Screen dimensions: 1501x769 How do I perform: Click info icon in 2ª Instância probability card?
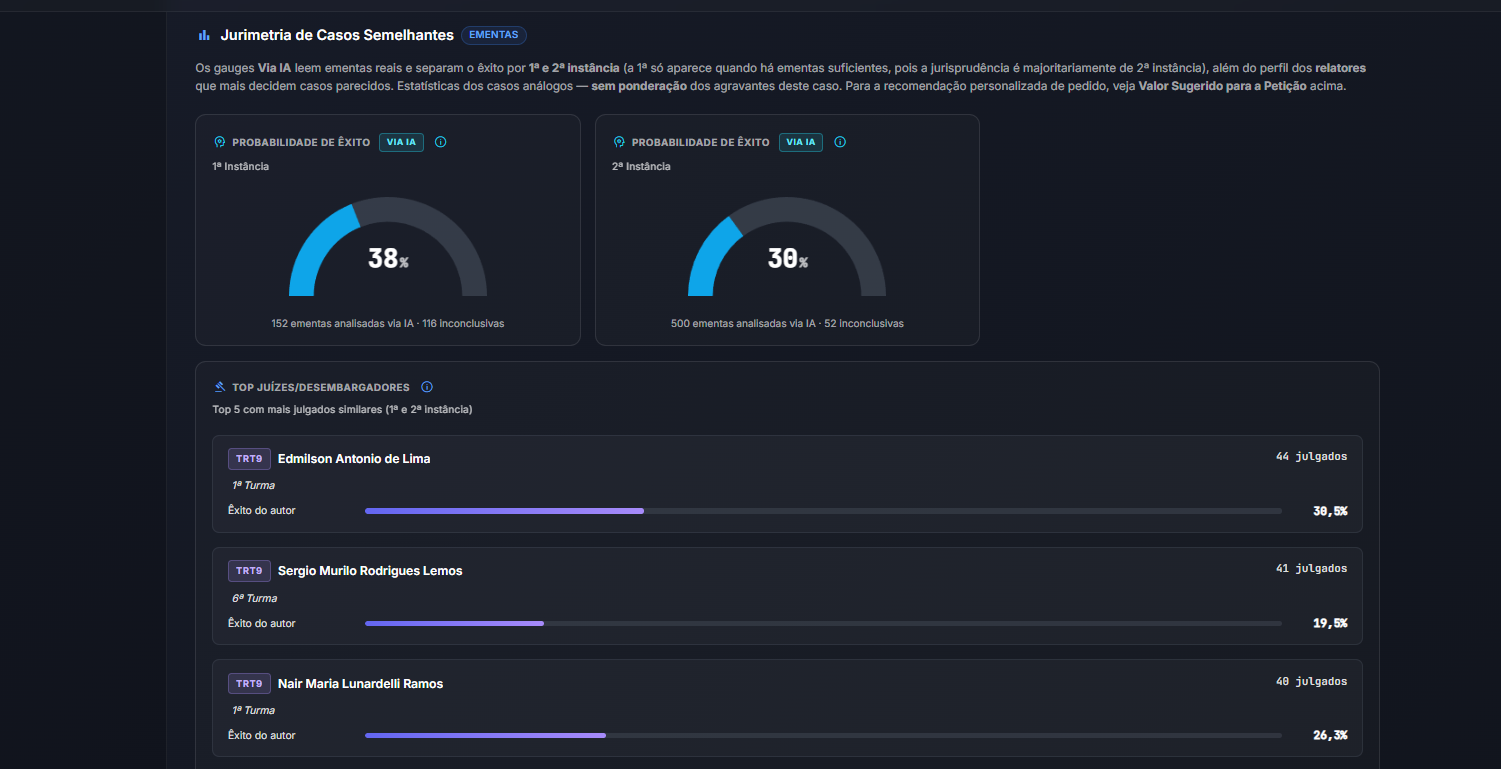point(840,142)
